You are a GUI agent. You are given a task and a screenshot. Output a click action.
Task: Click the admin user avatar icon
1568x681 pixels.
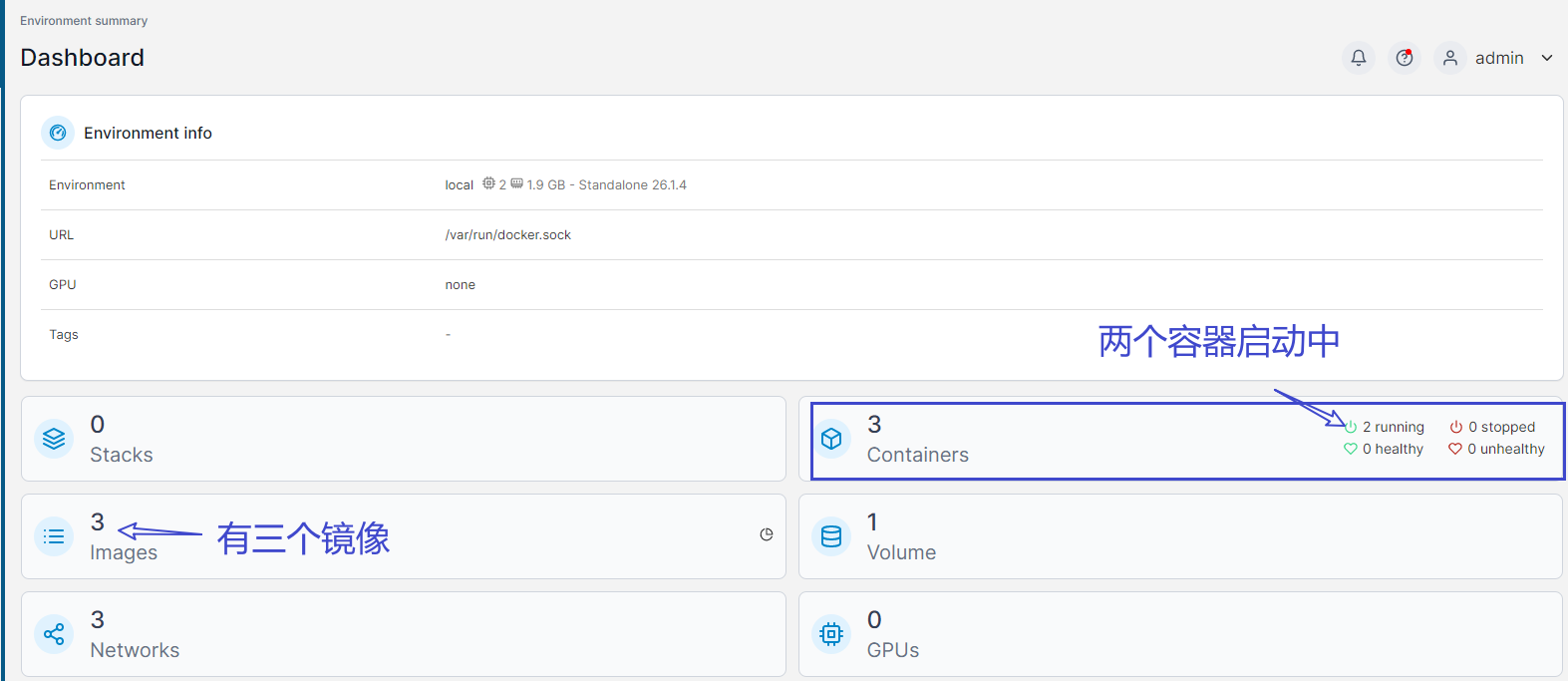coord(1450,58)
